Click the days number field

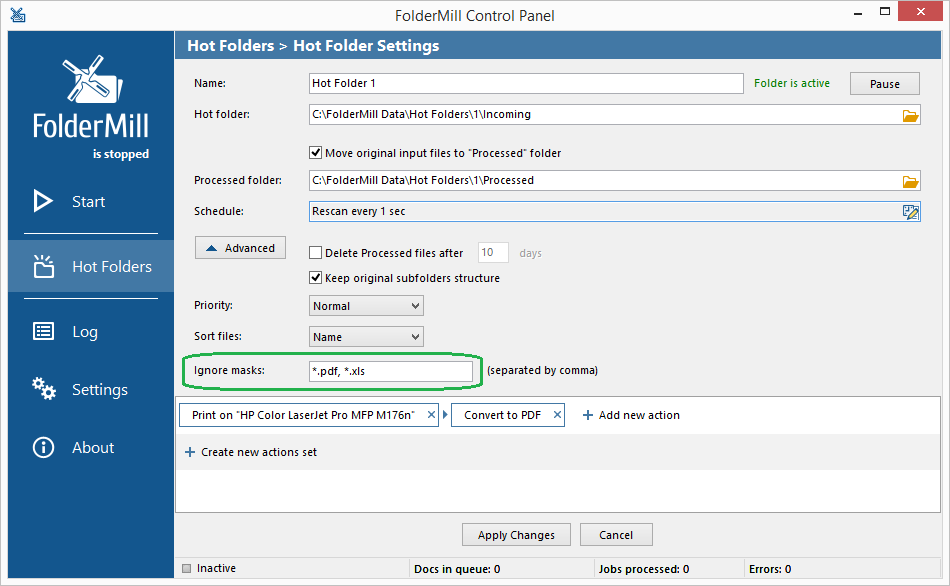493,253
